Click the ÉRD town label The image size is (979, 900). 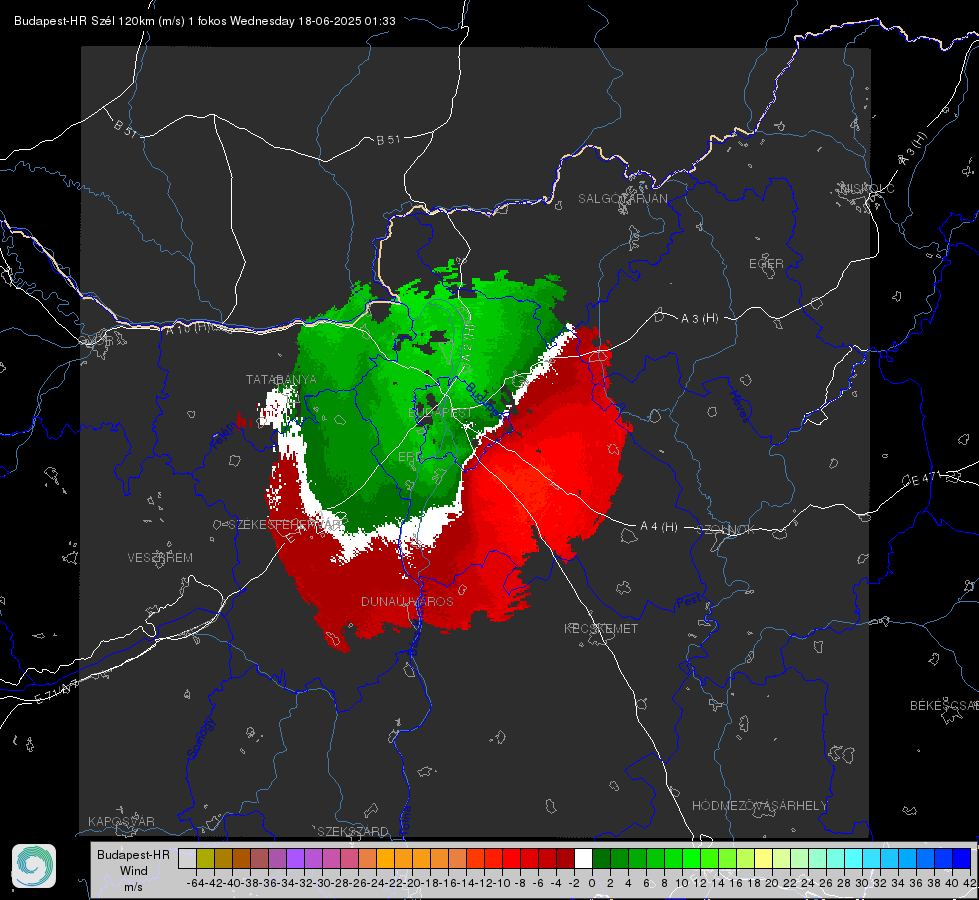point(410,457)
